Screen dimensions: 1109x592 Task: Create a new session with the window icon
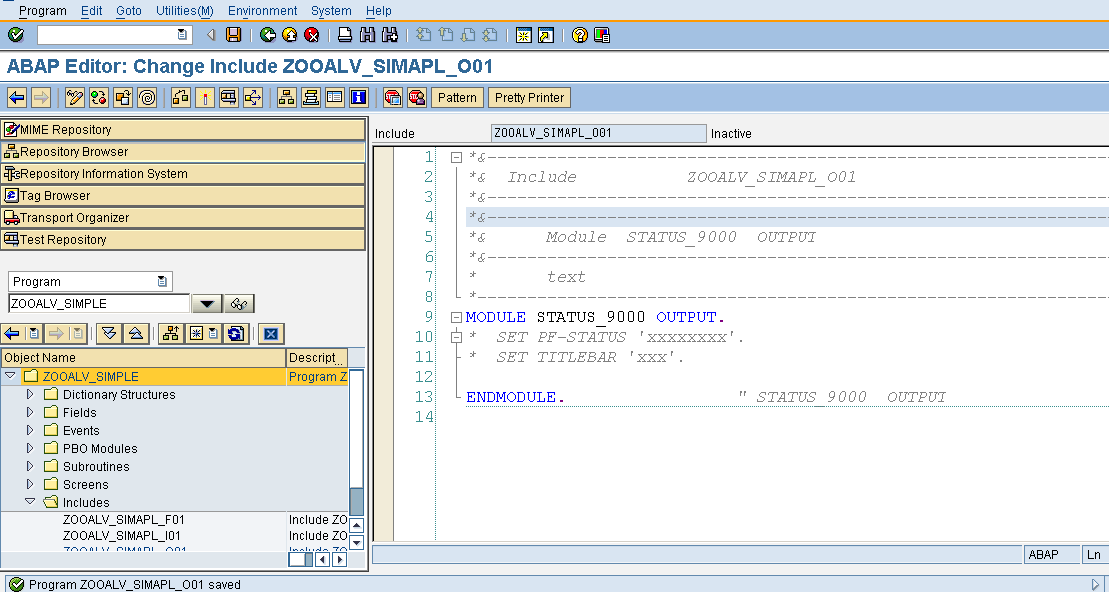[524, 33]
